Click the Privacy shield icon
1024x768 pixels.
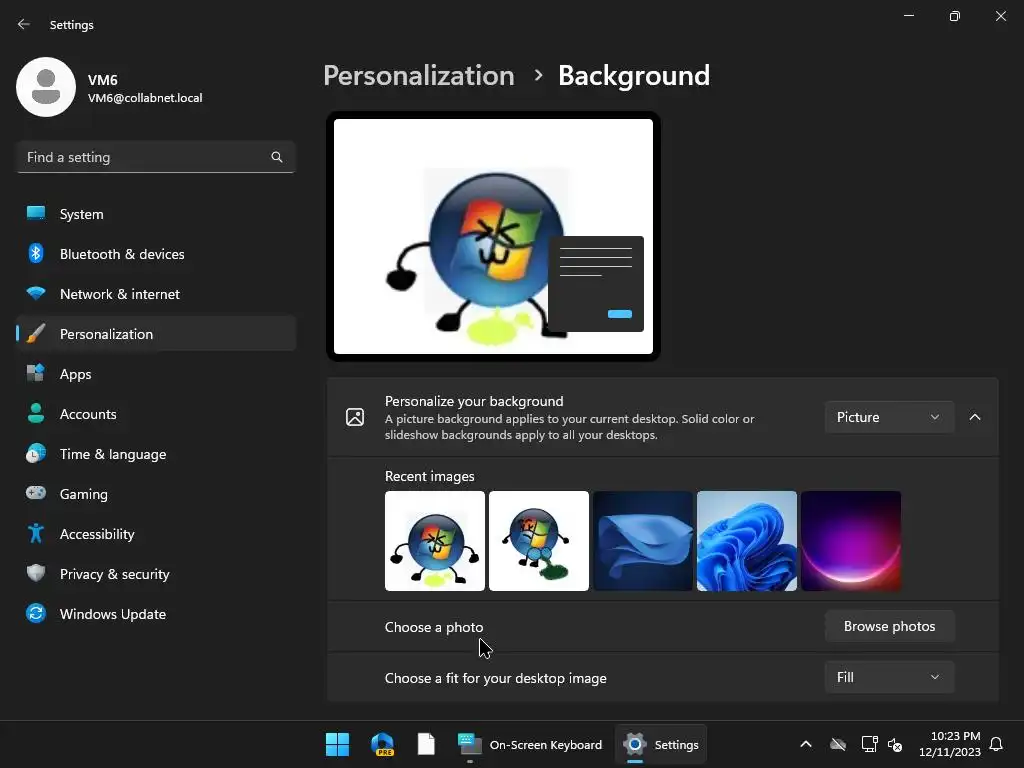click(36, 573)
